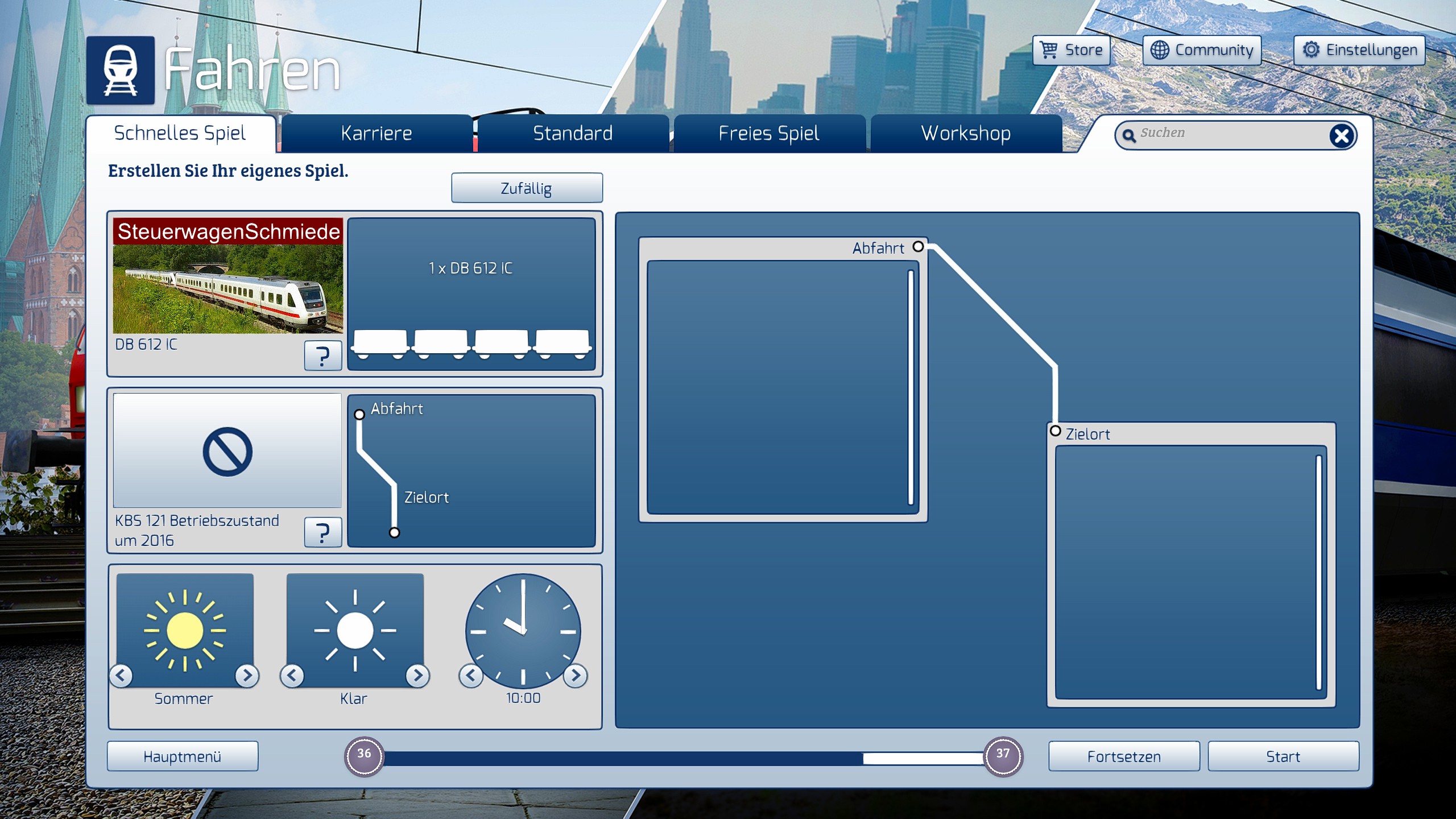Open the Community globe button
This screenshot has height=819, width=1456.
click(x=1202, y=50)
